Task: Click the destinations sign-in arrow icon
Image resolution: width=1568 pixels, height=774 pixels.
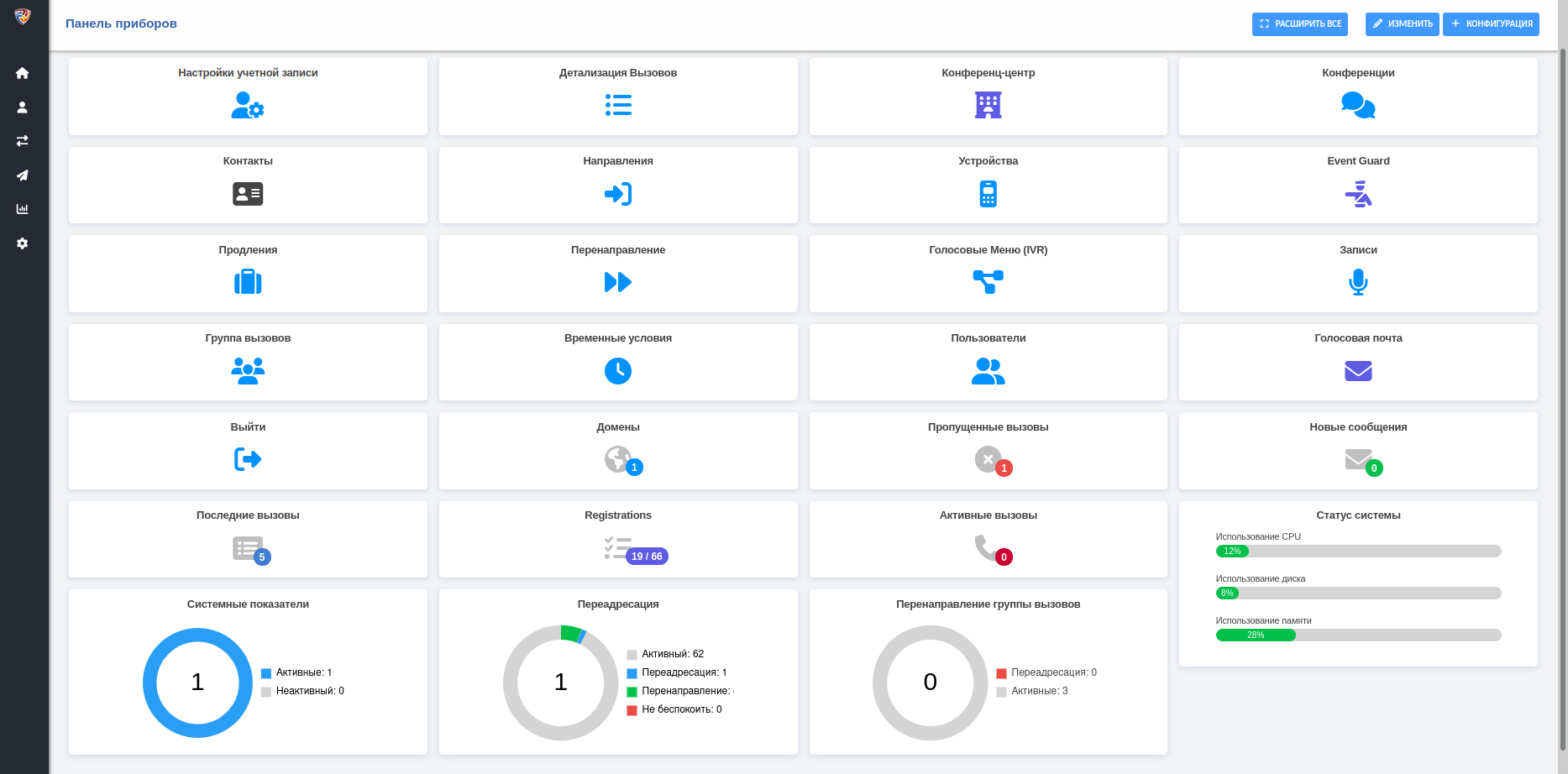Action: pyautogui.click(x=618, y=194)
